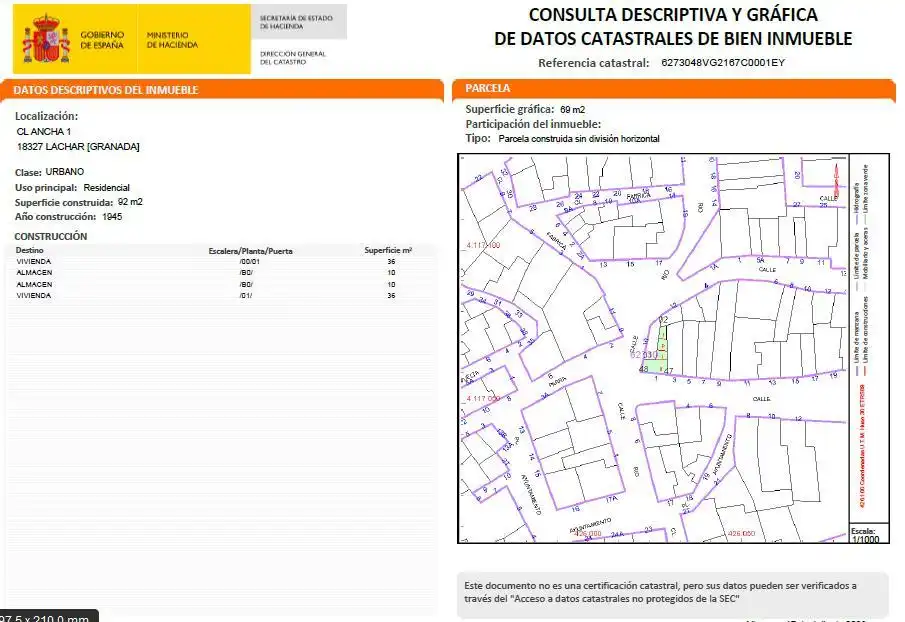
Task: Click the '426.050' coordinate label on map
Action: (x=741, y=534)
